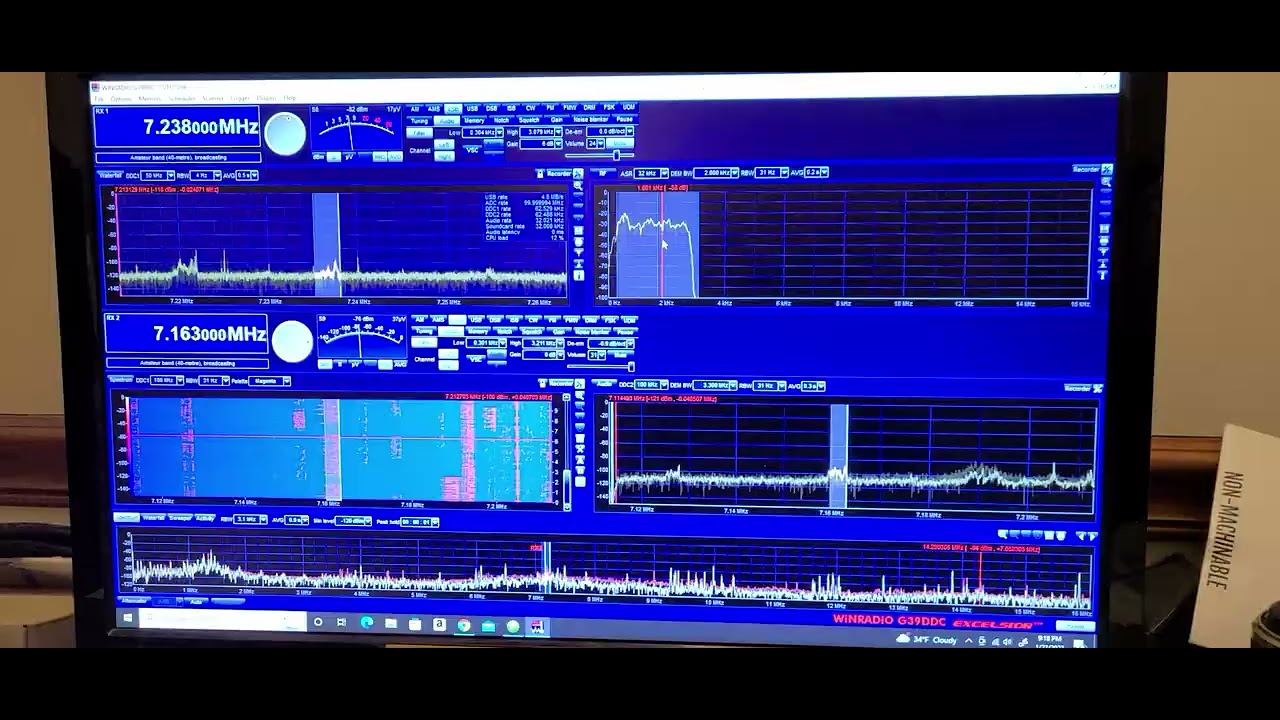Click the RX1 Recorder button

(x=559, y=174)
